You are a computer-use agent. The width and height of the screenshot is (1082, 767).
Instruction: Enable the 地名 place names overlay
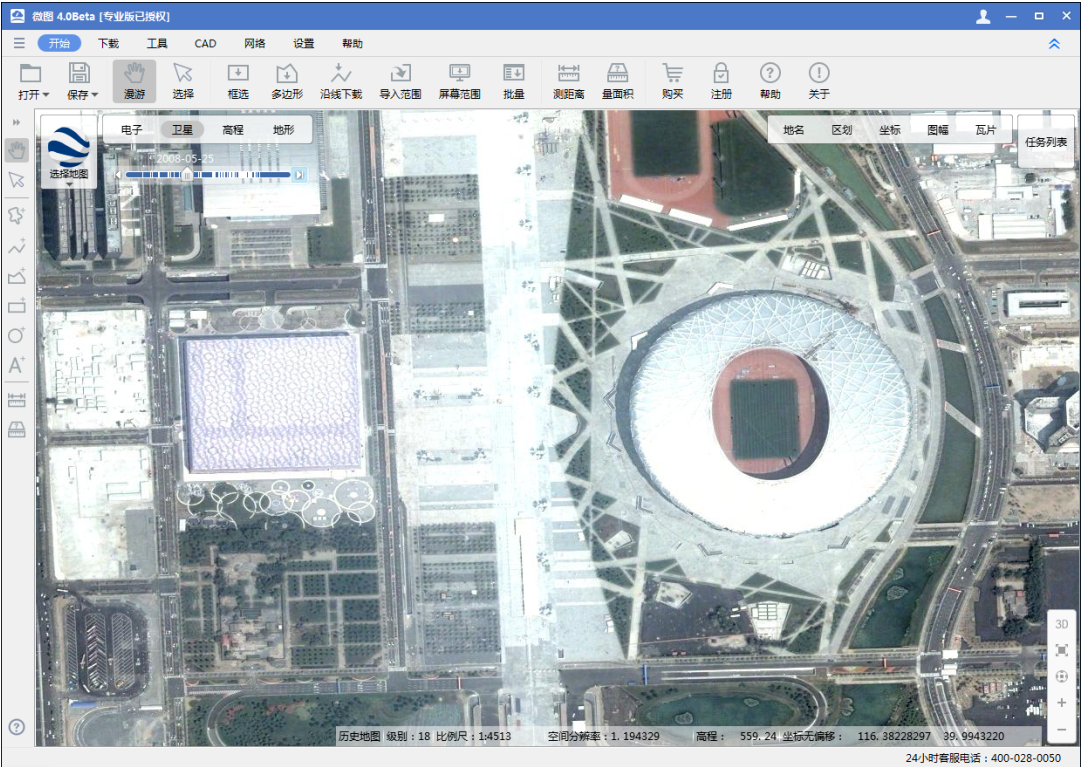(794, 130)
